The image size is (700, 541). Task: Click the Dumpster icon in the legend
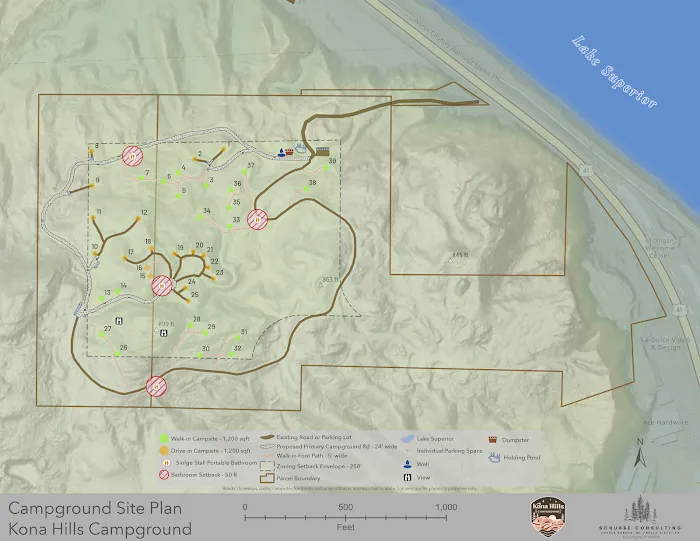click(x=491, y=438)
